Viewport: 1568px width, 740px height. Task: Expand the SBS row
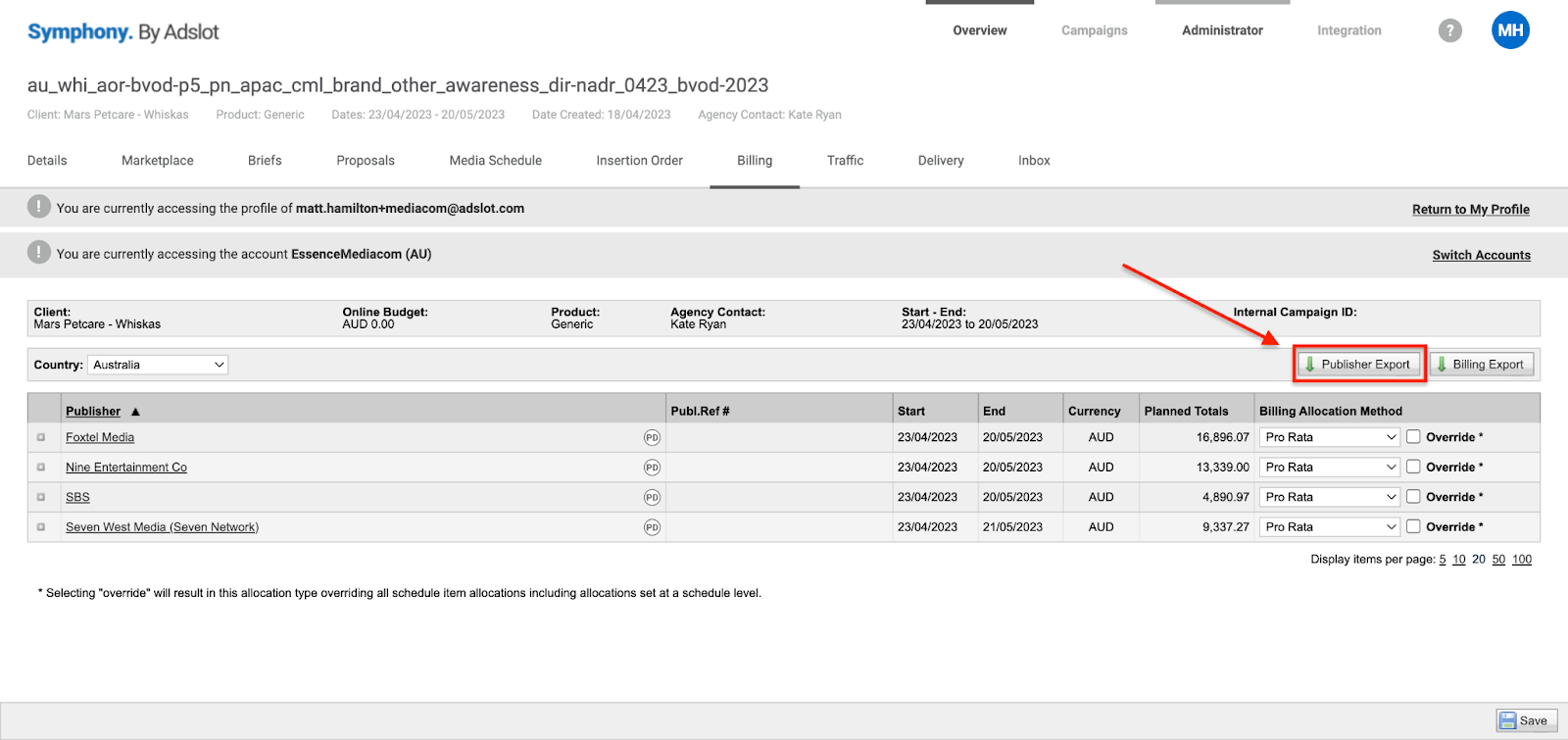pyautogui.click(x=41, y=497)
